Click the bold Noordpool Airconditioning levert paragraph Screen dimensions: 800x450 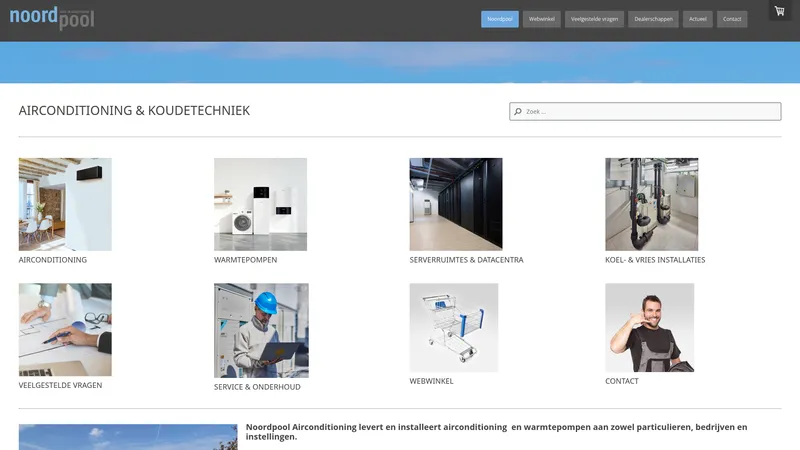coord(496,432)
